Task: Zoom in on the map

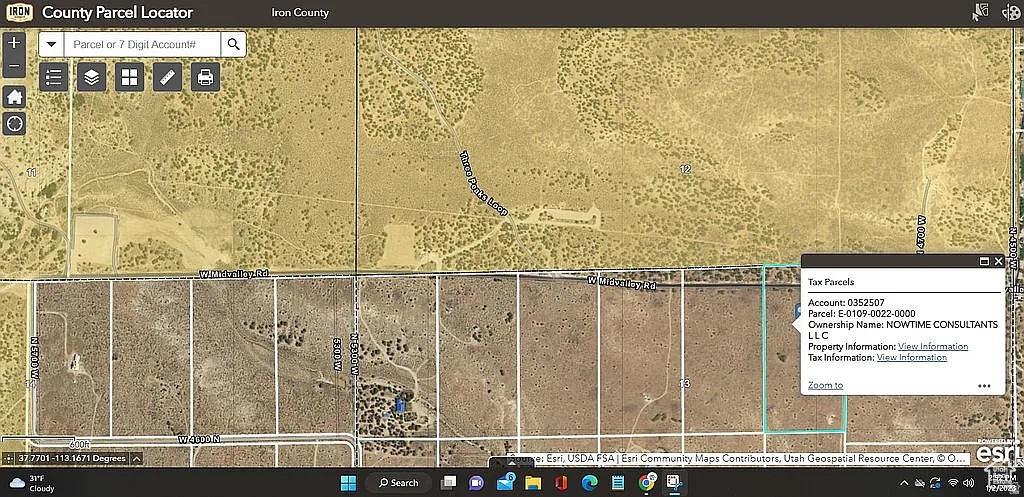Action: point(14,44)
